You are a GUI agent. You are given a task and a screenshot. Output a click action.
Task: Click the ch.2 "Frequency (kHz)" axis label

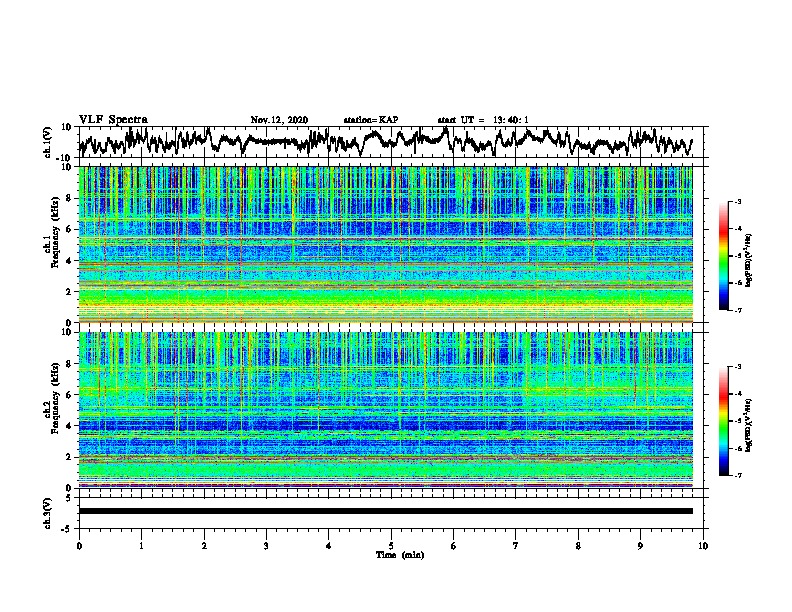point(55,398)
